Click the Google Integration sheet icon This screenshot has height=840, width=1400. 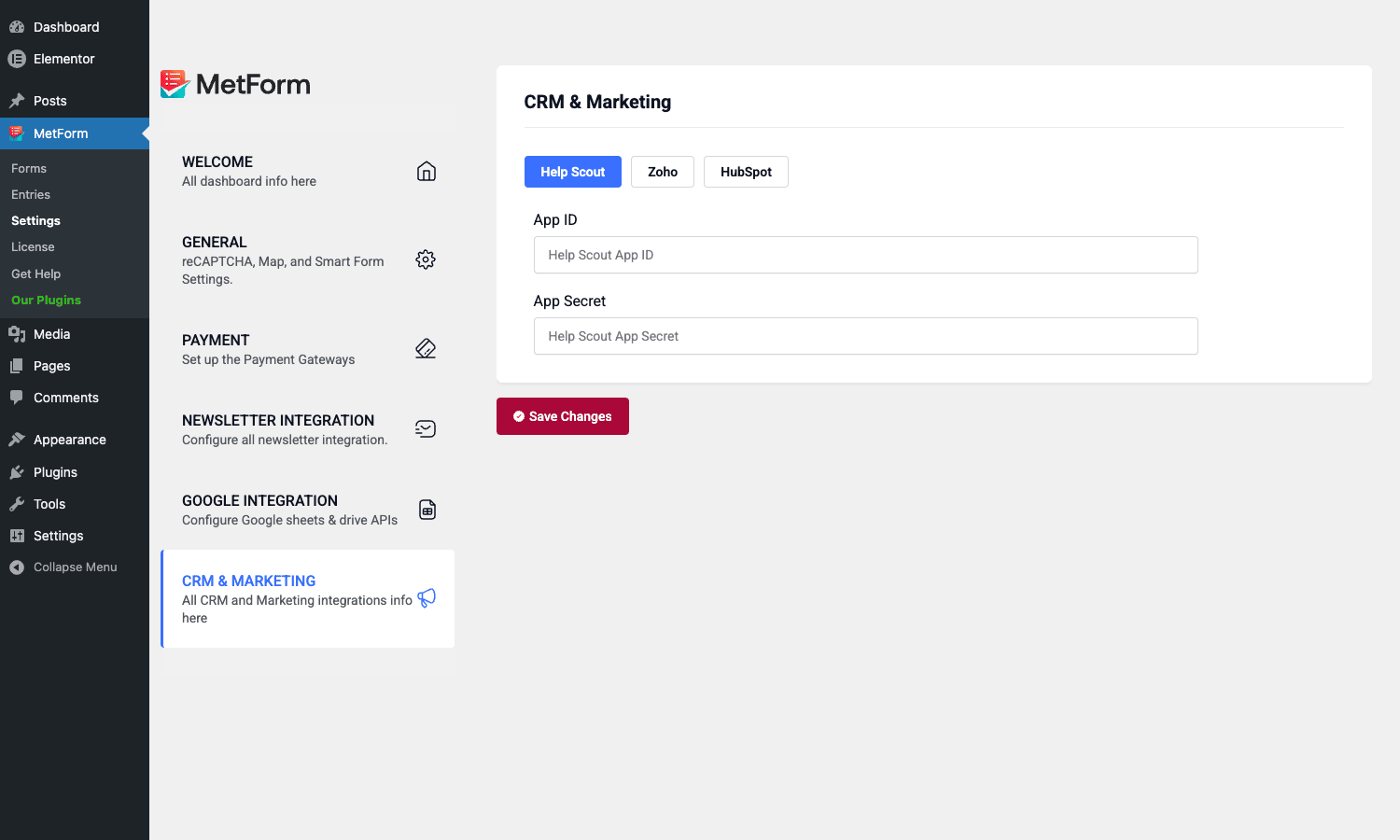tap(427, 510)
